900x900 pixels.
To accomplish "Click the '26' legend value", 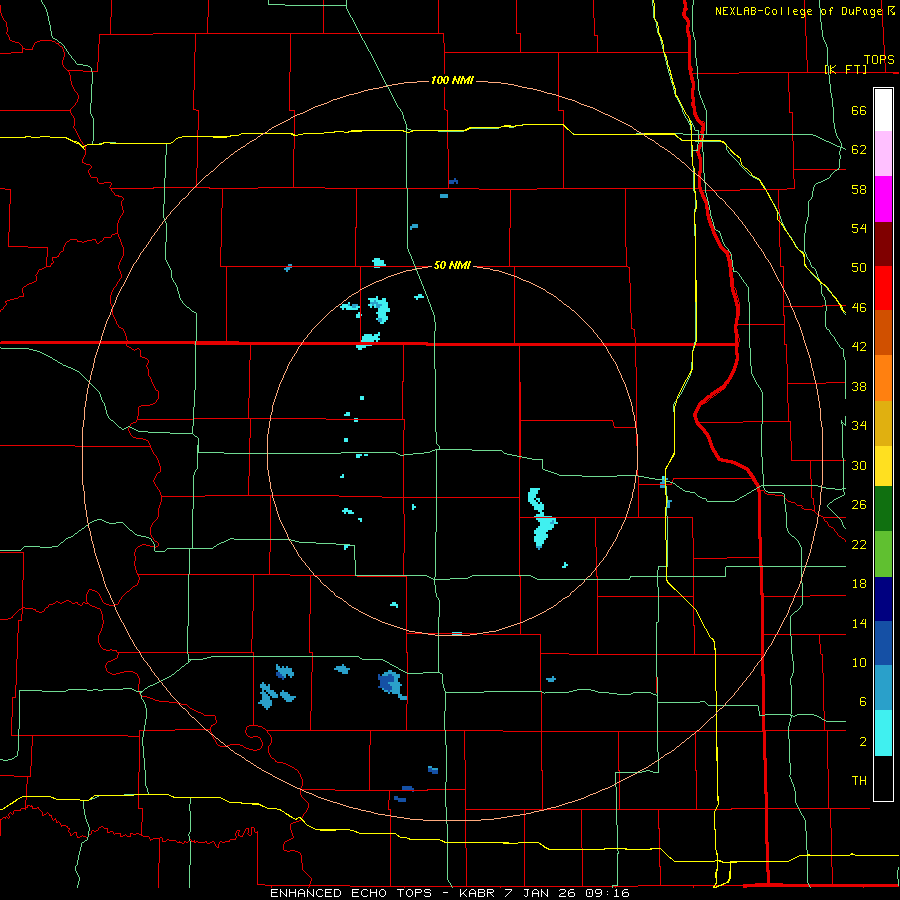I will [x=859, y=505].
